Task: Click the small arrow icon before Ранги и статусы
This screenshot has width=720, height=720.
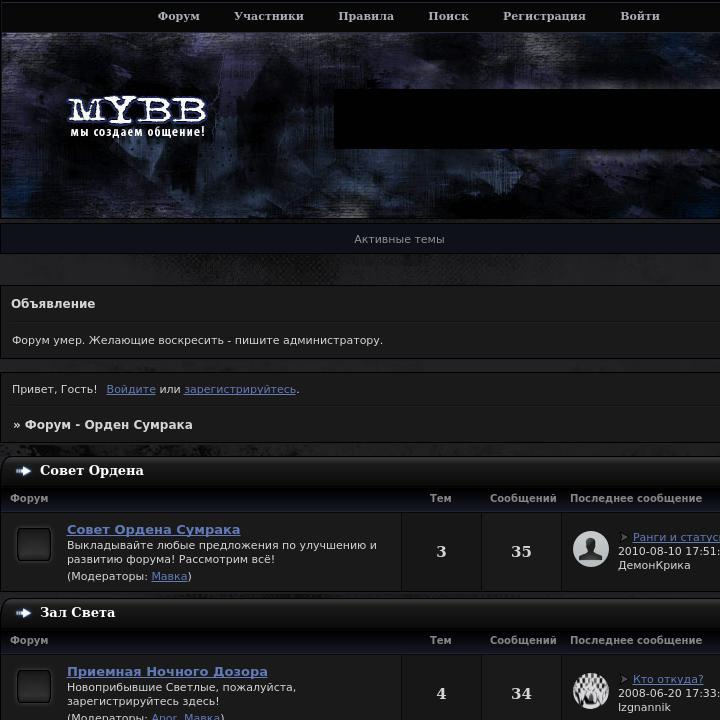Action: [x=624, y=537]
